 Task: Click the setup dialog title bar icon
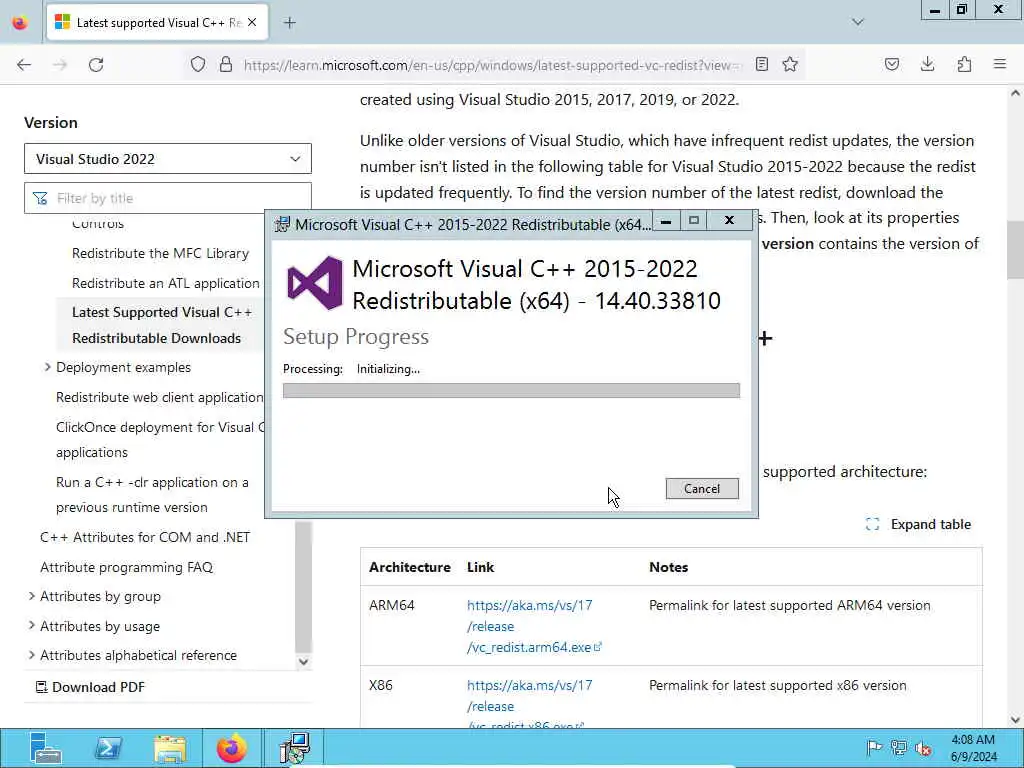tap(282, 224)
